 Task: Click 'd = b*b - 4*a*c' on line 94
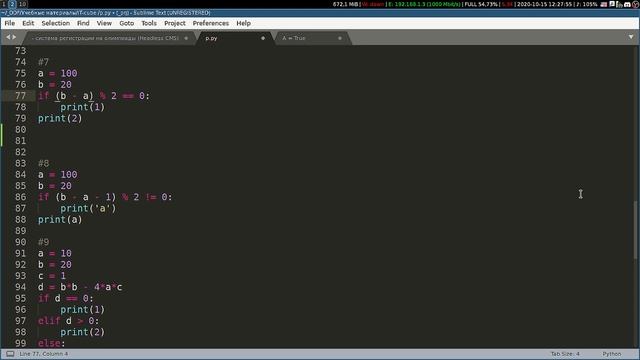(80, 287)
